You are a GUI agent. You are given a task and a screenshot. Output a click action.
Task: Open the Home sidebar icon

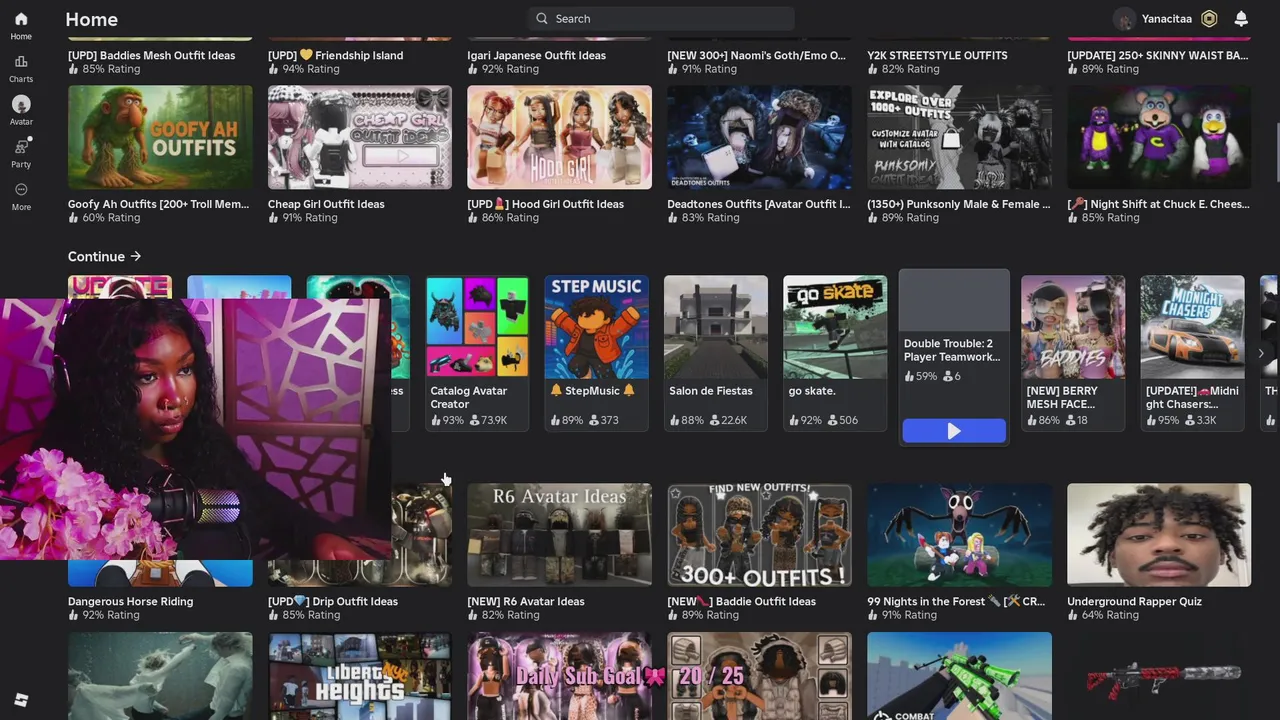click(21, 19)
